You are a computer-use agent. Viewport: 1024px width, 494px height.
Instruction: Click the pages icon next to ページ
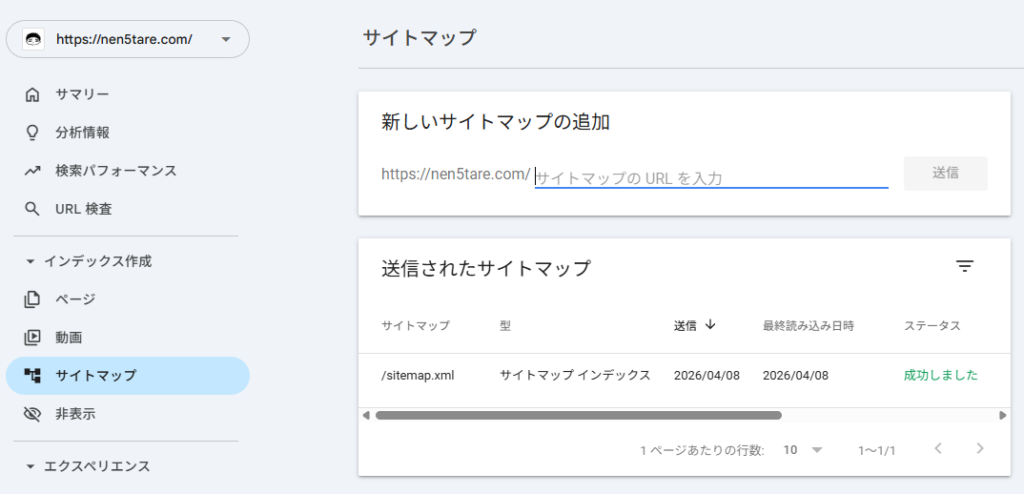(x=33, y=299)
